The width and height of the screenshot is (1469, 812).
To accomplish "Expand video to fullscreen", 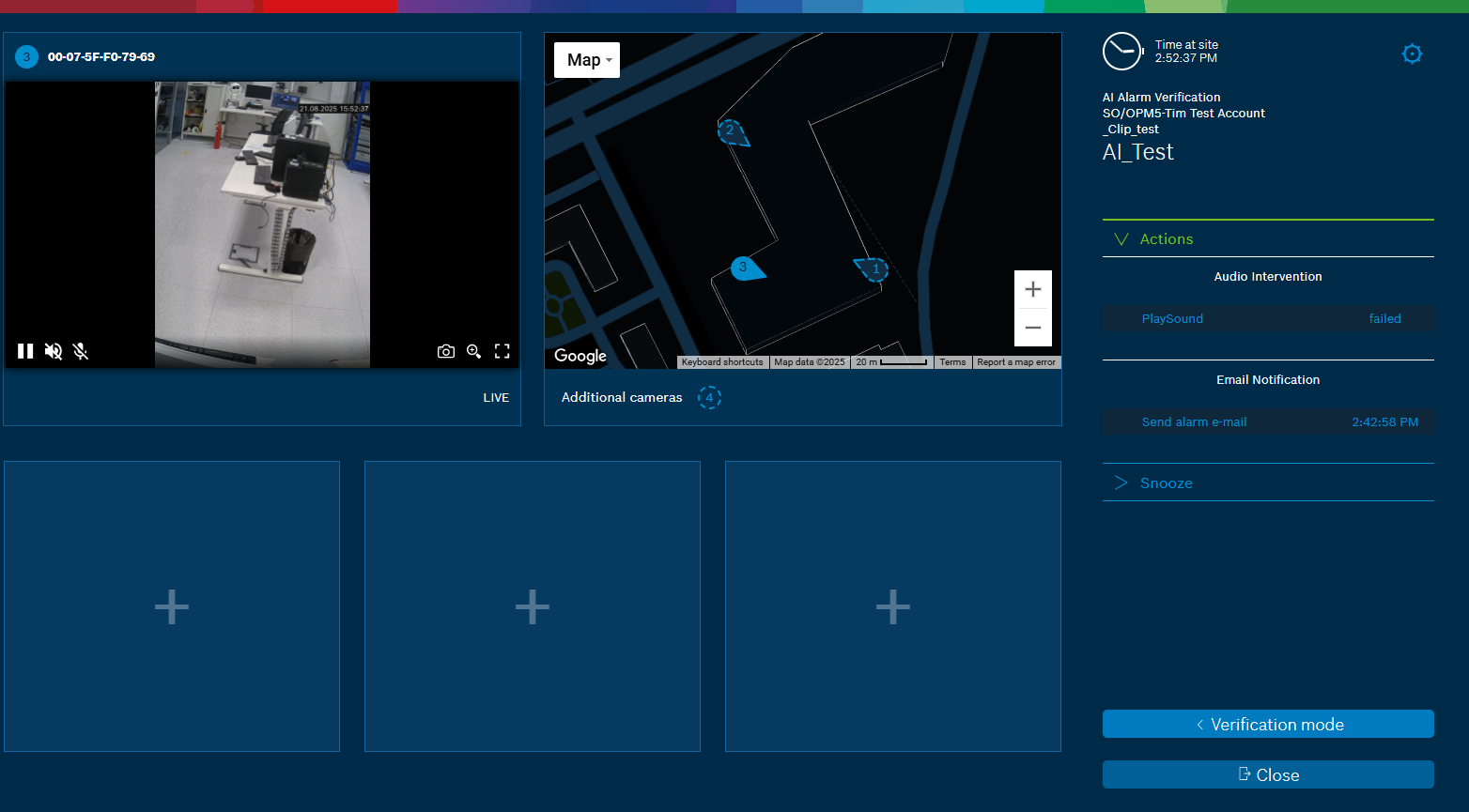I will pos(503,351).
